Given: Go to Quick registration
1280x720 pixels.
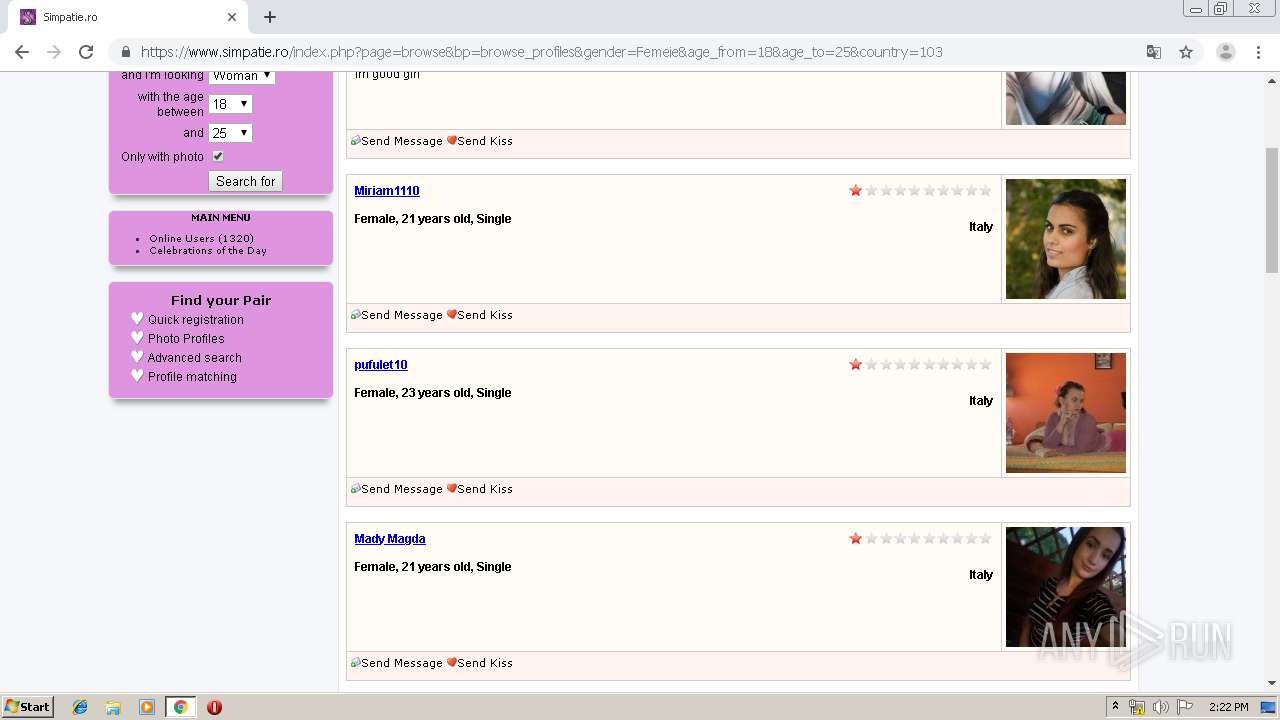Looking at the screenshot, I should pyautogui.click(x=196, y=320).
